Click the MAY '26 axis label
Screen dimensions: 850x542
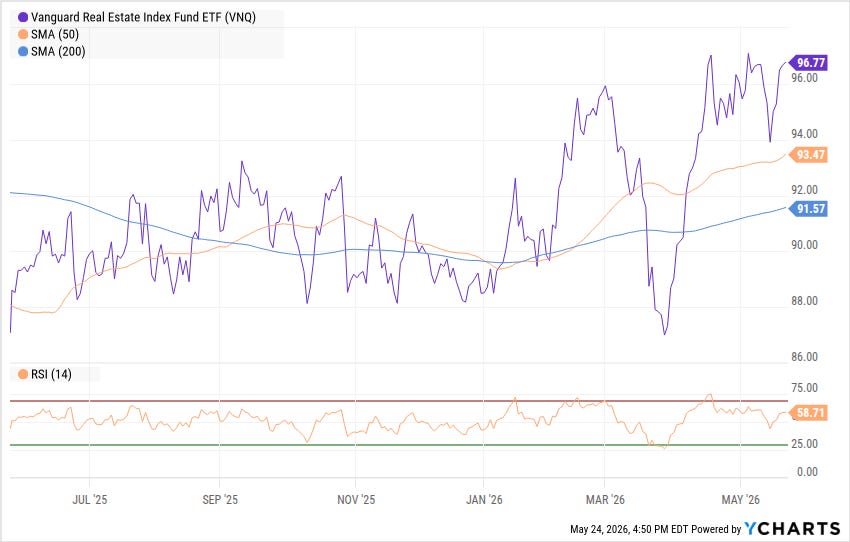coord(740,500)
